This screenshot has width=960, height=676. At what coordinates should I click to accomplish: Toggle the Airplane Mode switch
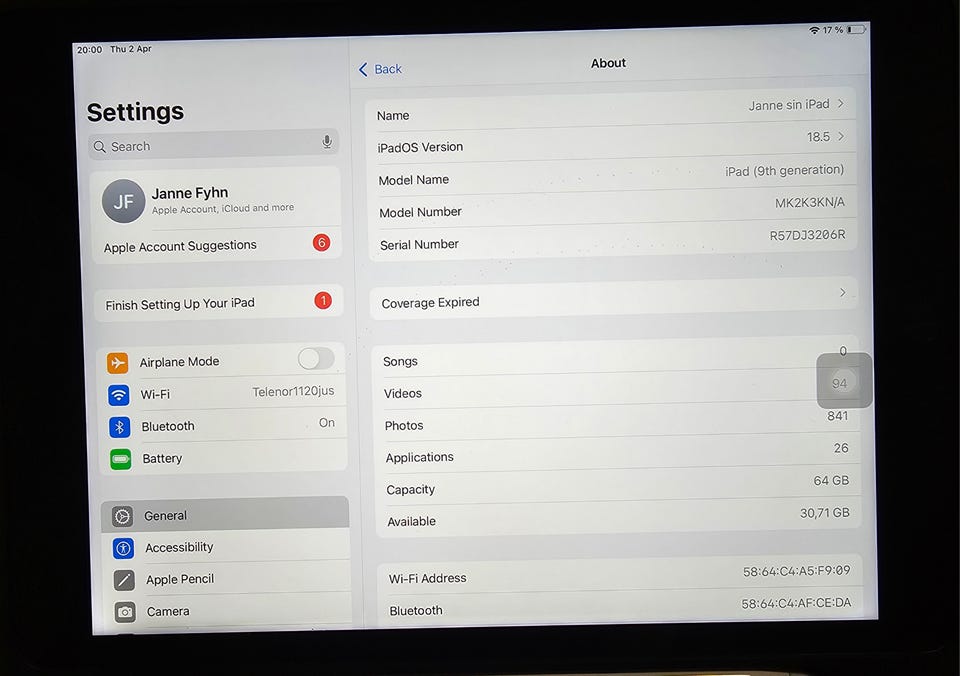pyautogui.click(x=317, y=358)
